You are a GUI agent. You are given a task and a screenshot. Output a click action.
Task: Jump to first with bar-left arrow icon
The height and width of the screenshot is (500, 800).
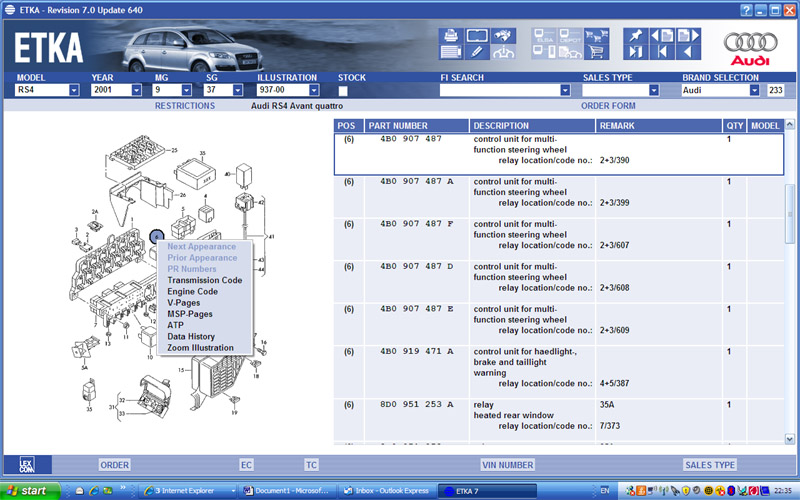[x=662, y=52]
